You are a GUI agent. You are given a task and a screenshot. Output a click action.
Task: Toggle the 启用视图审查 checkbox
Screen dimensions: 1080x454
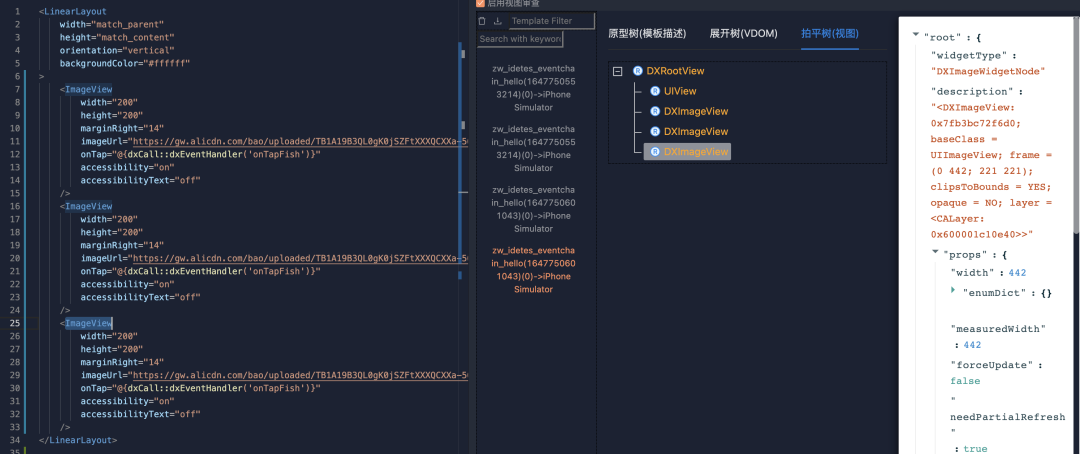(480, 4)
